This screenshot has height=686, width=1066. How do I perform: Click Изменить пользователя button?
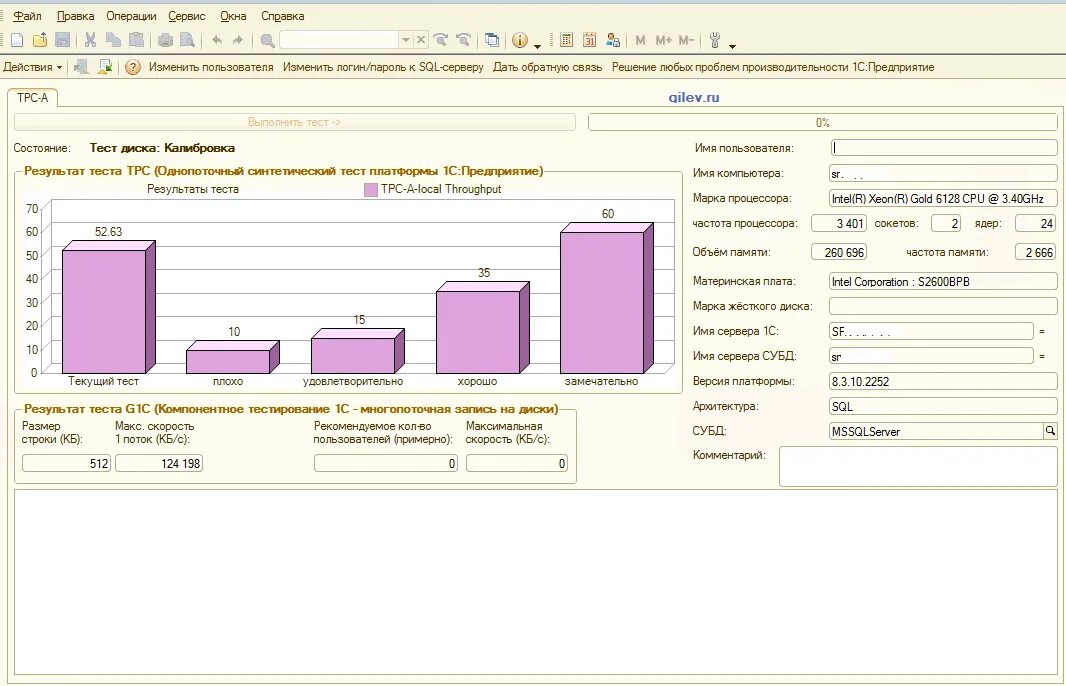click(x=211, y=67)
